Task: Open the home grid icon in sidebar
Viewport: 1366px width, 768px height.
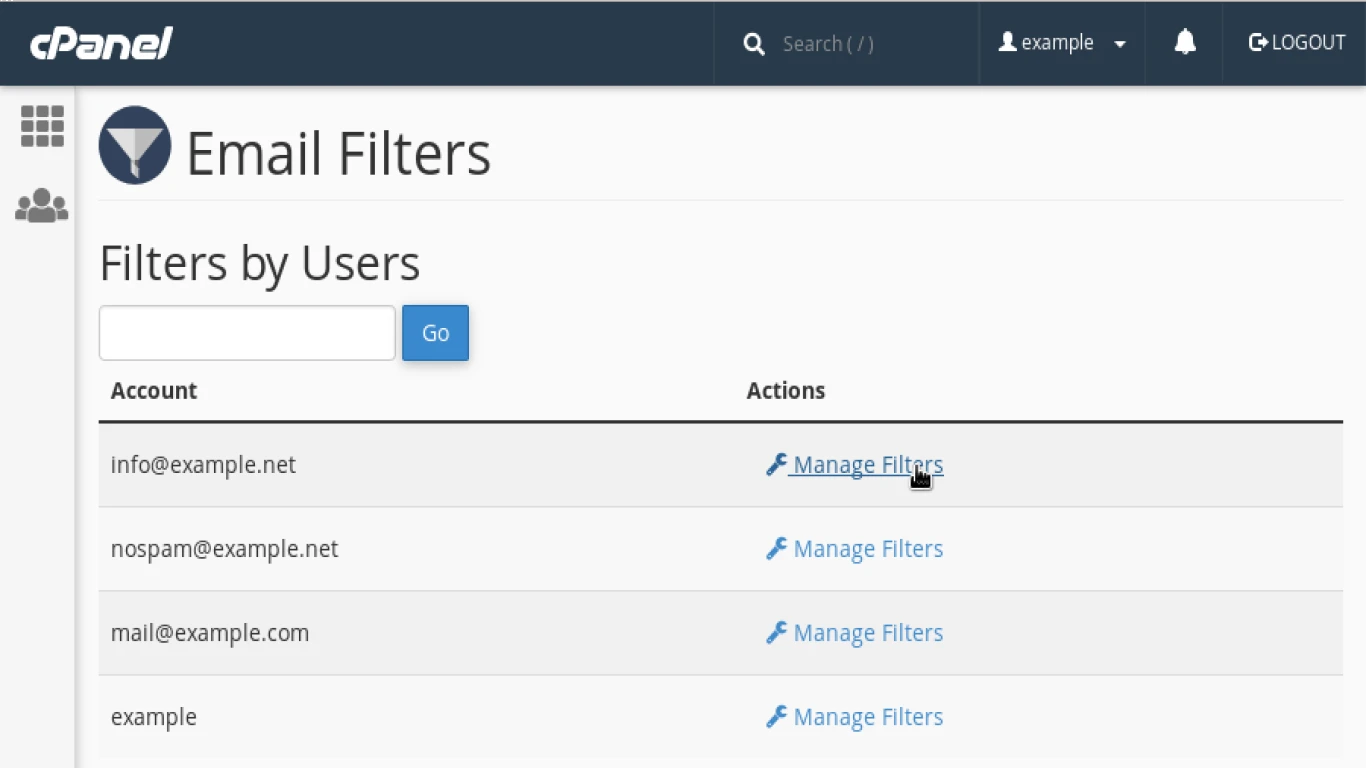Action: pyautogui.click(x=42, y=127)
